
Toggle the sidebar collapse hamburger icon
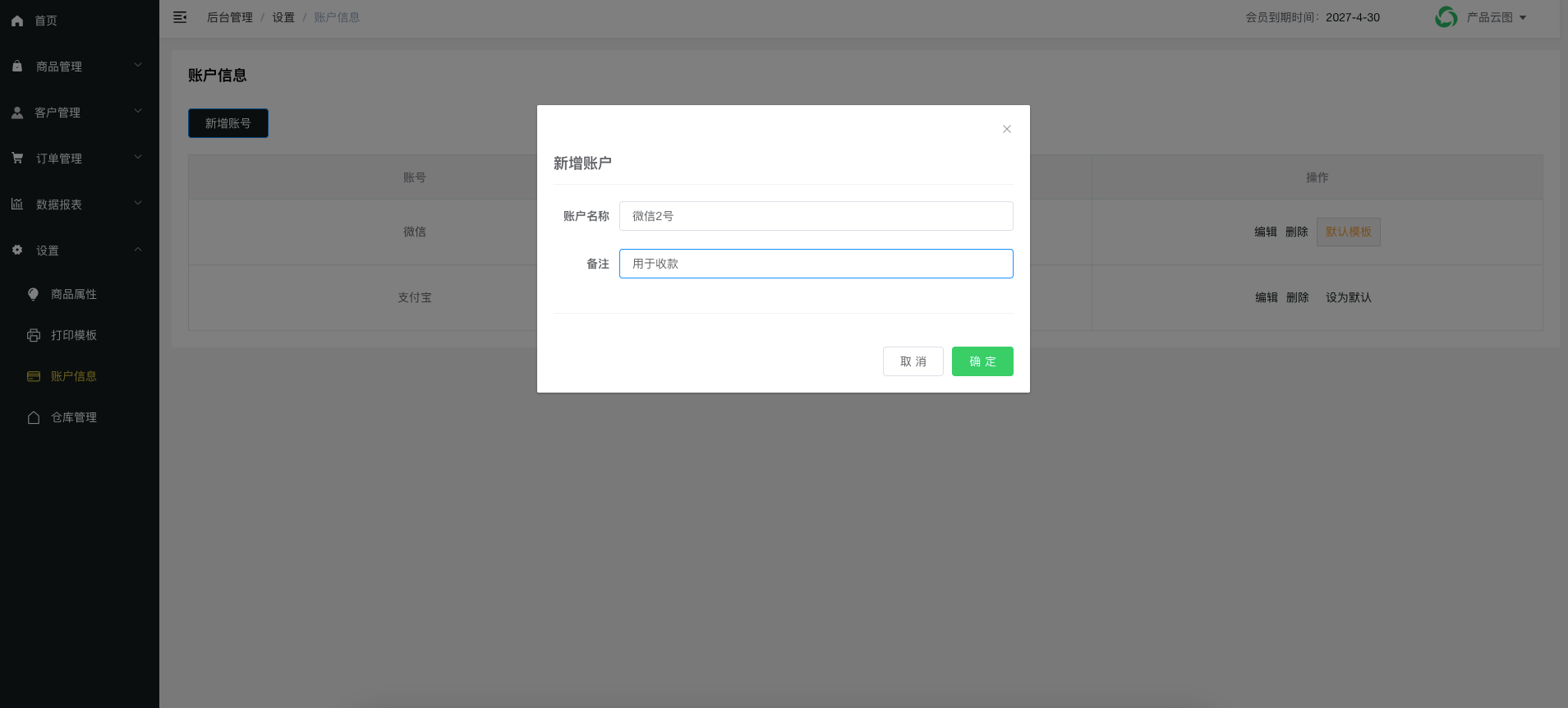[180, 17]
